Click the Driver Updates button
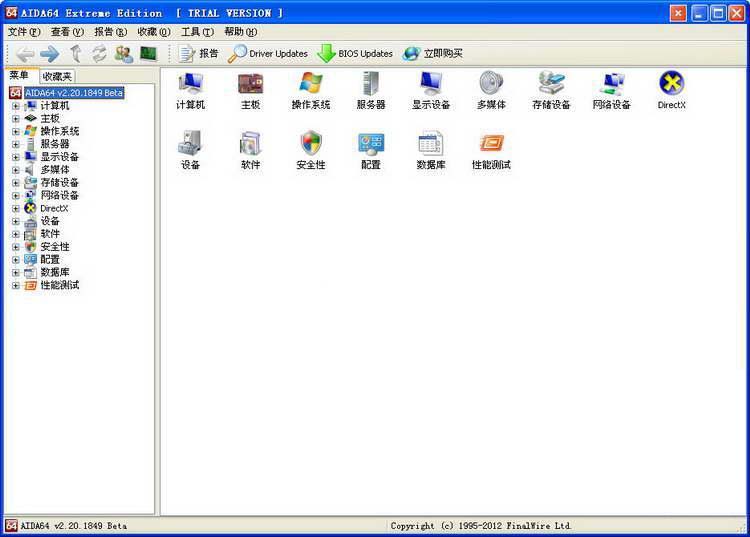The width and height of the screenshot is (750, 537). (268, 54)
